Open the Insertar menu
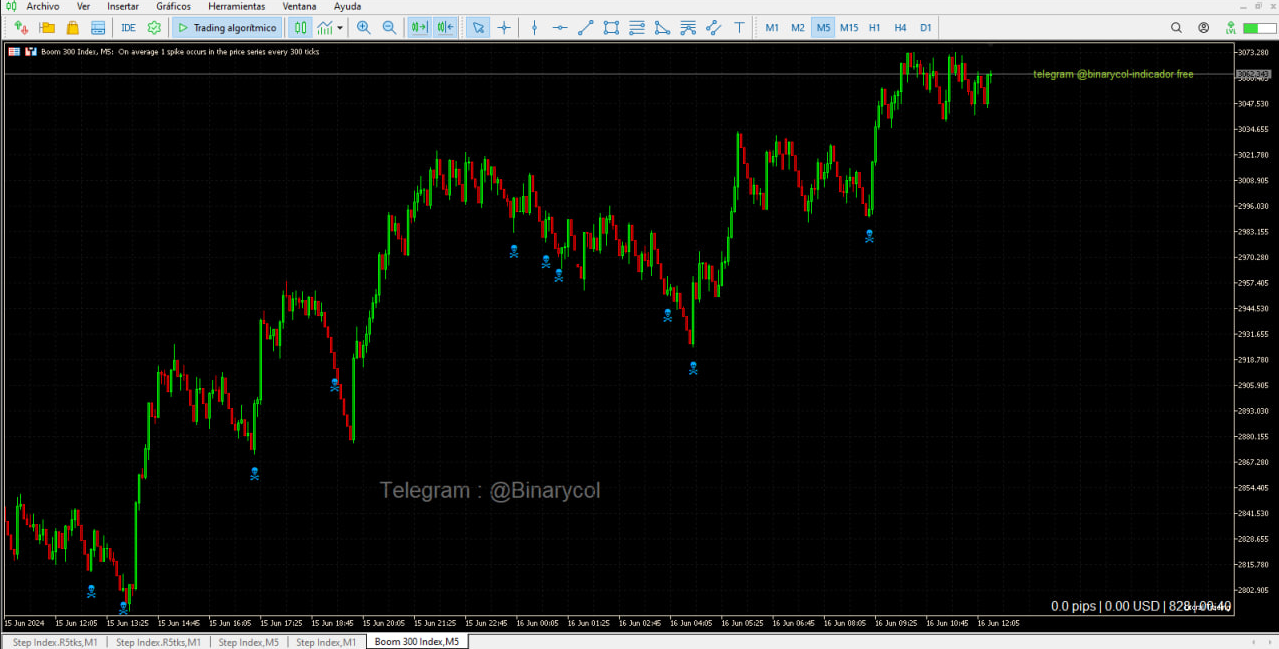1279x649 pixels. click(x=123, y=6)
